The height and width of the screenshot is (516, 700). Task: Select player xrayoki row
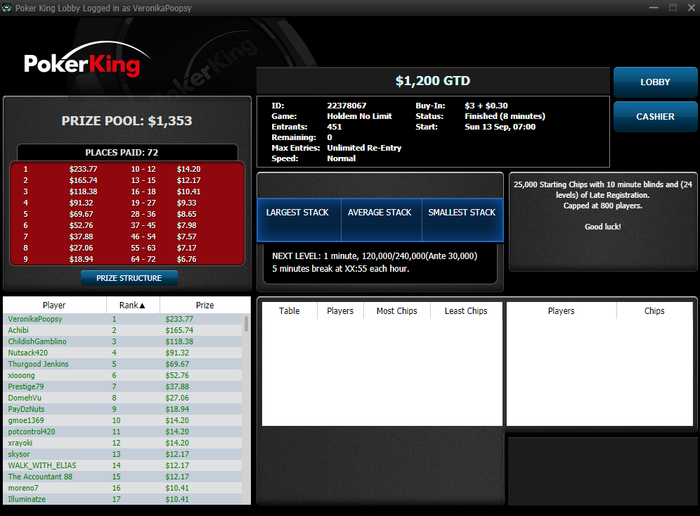click(123, 443)
